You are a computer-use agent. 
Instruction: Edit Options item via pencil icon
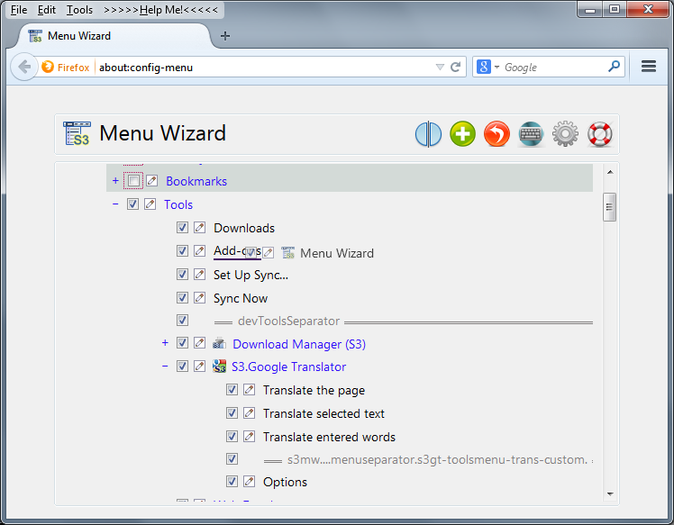pos(249,481)
